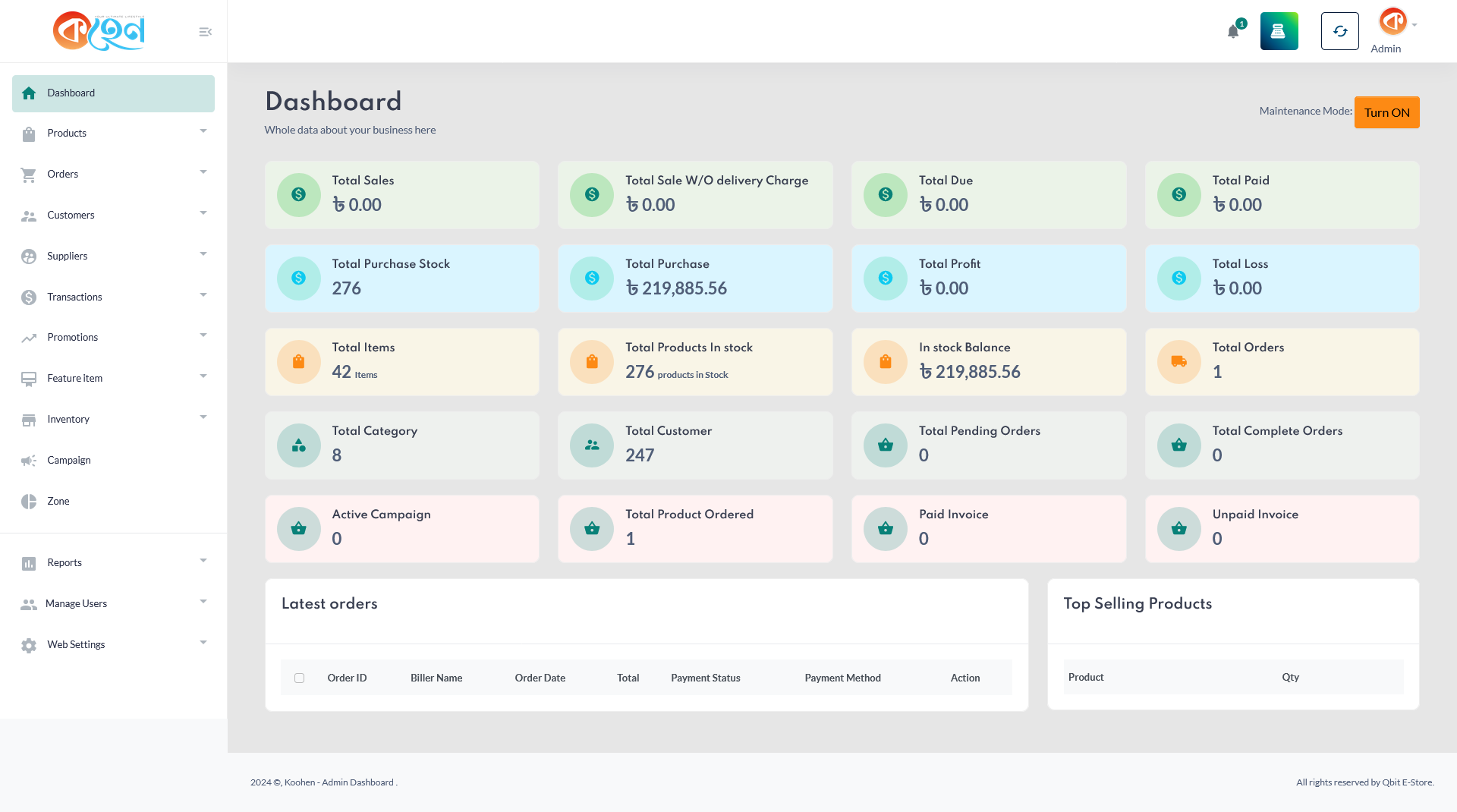Open the POS cash register icon
Viewport: 1457px width, 812px height.
(1279, 31)
